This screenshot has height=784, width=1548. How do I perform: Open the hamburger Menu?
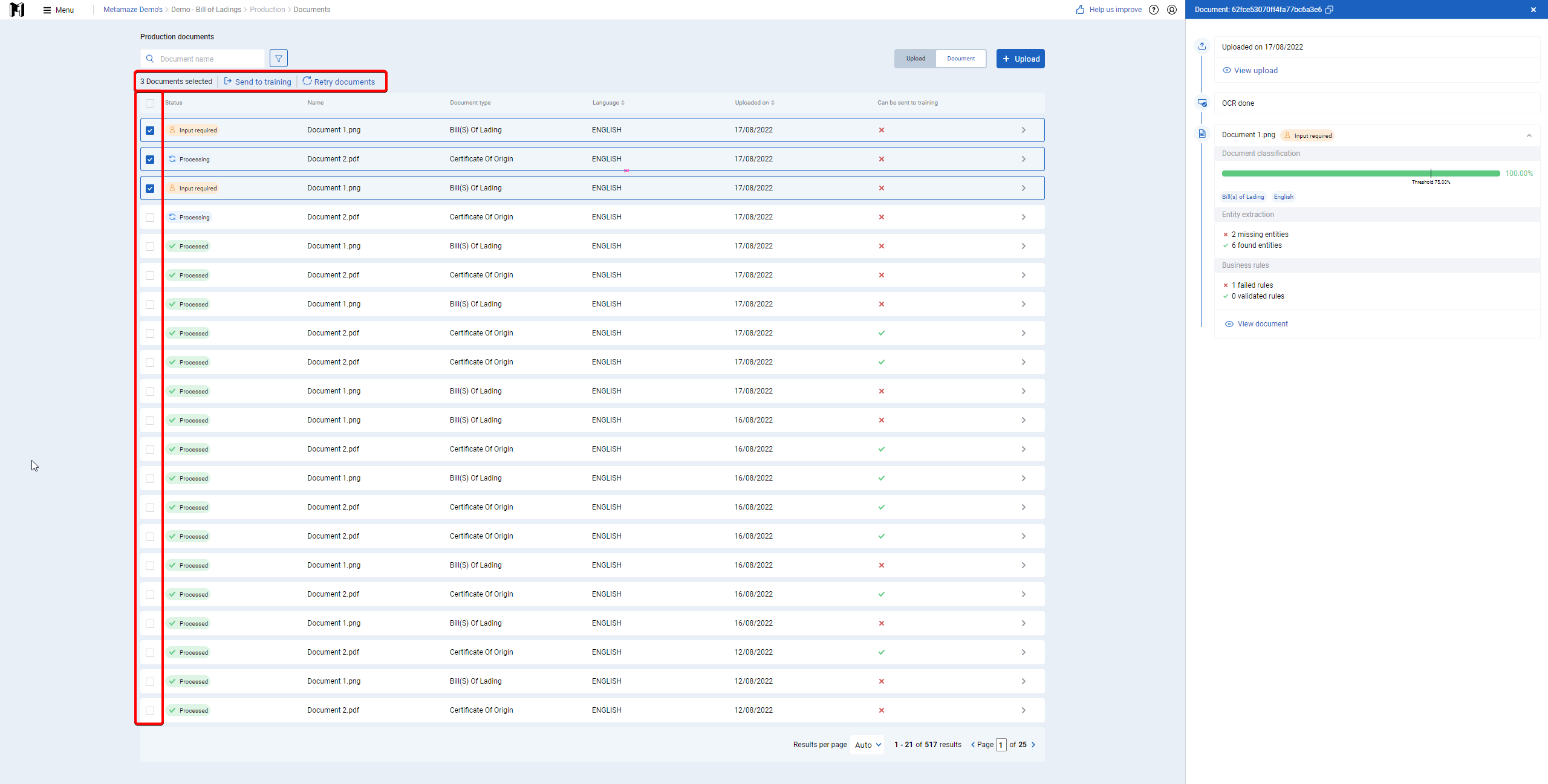[x=59, y=10]
